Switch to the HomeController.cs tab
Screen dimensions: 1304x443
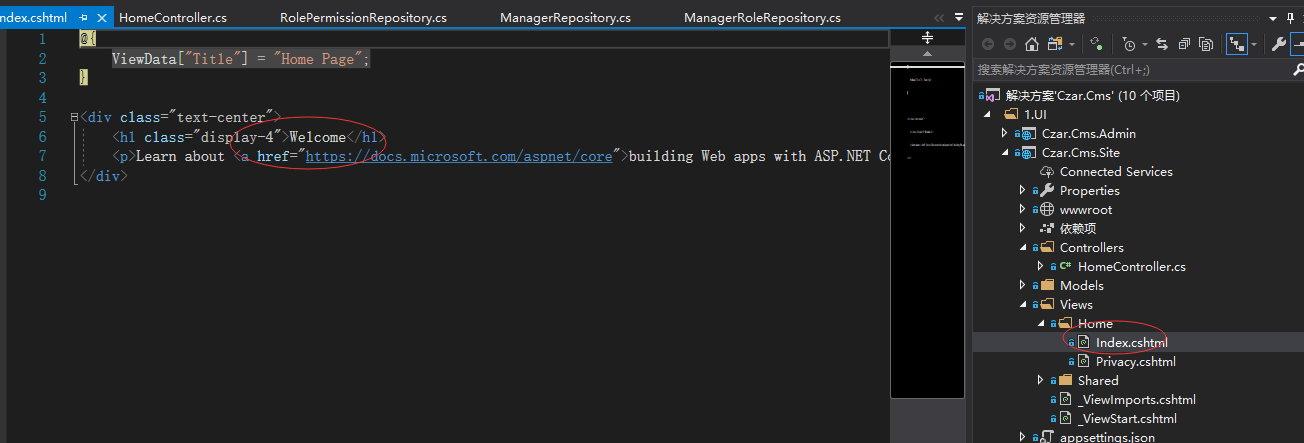[172, 18]
